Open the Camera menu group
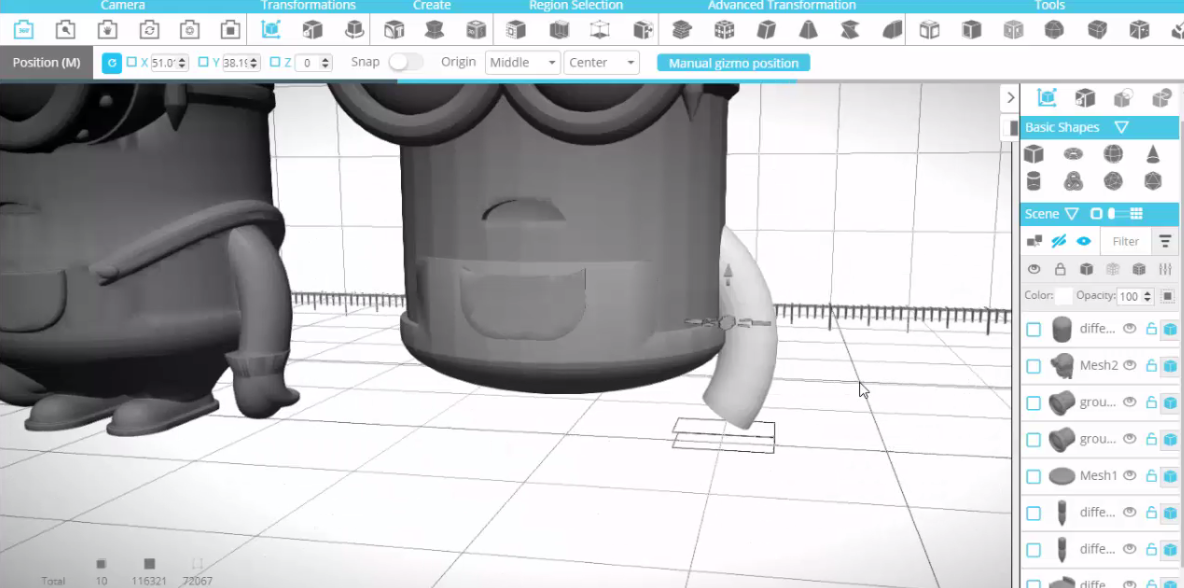The height and width of the screenshot is (588, 1184). click(x=122, y=5)
